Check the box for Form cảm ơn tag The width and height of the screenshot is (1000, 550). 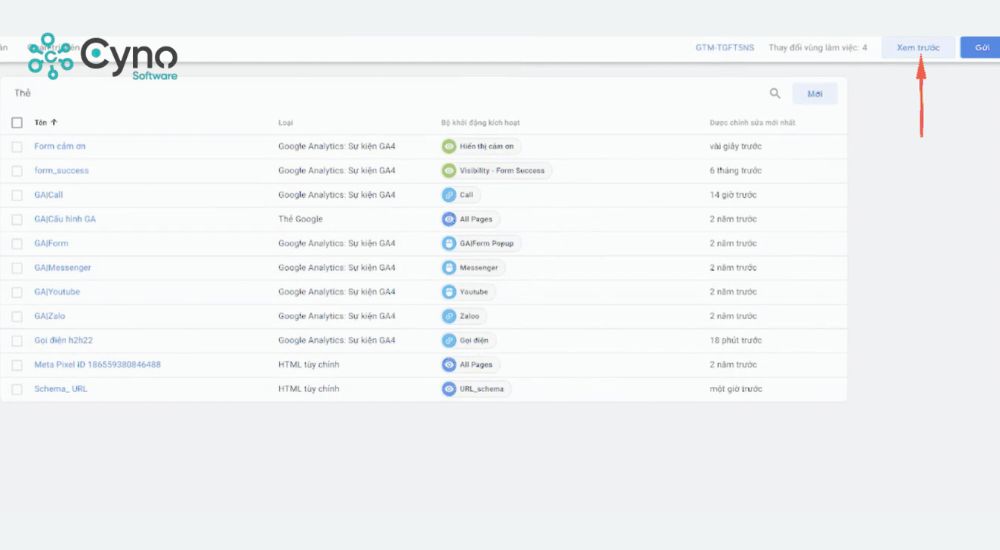(17, 146)
